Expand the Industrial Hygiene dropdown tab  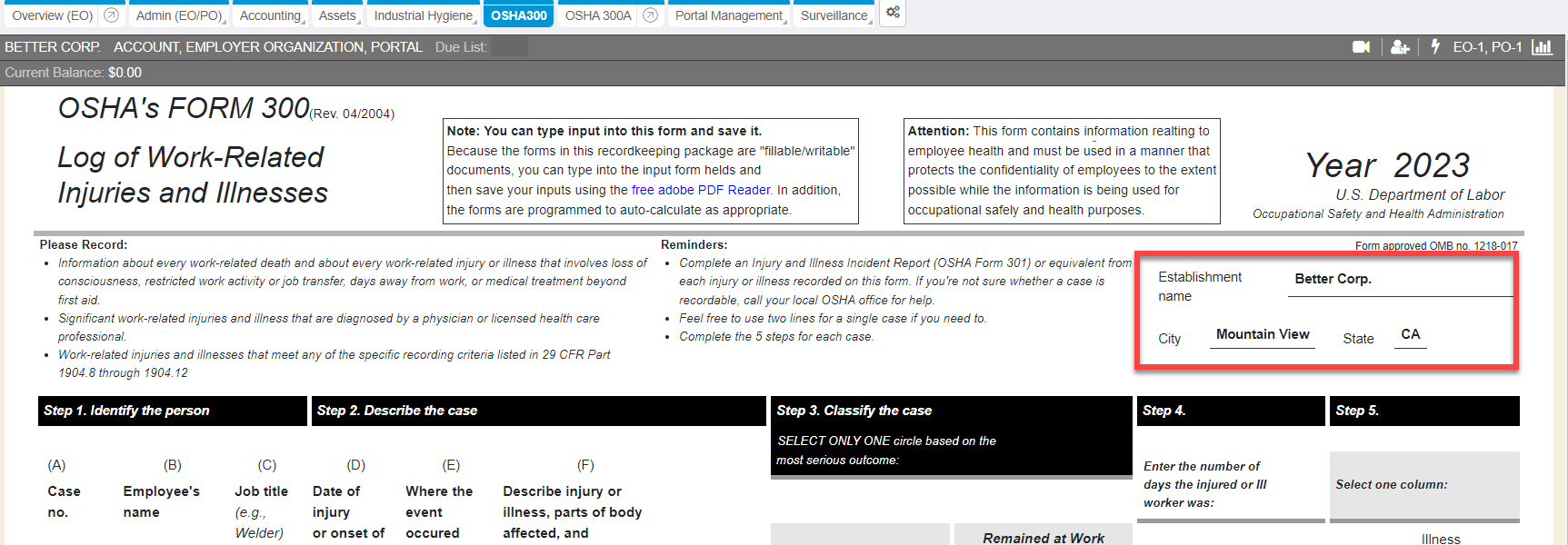pyautogui.click(x=425, y=15)
